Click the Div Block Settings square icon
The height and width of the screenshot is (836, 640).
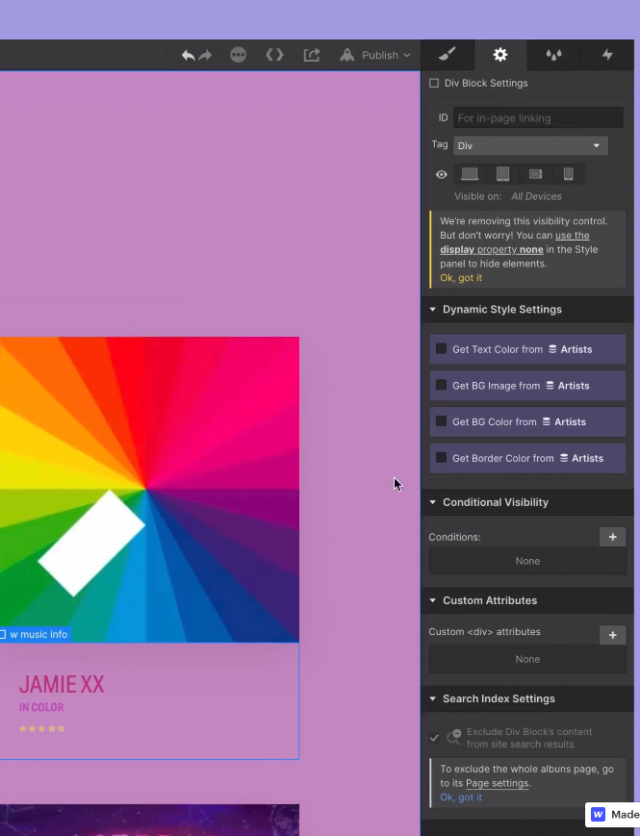[x=434, y=83]
